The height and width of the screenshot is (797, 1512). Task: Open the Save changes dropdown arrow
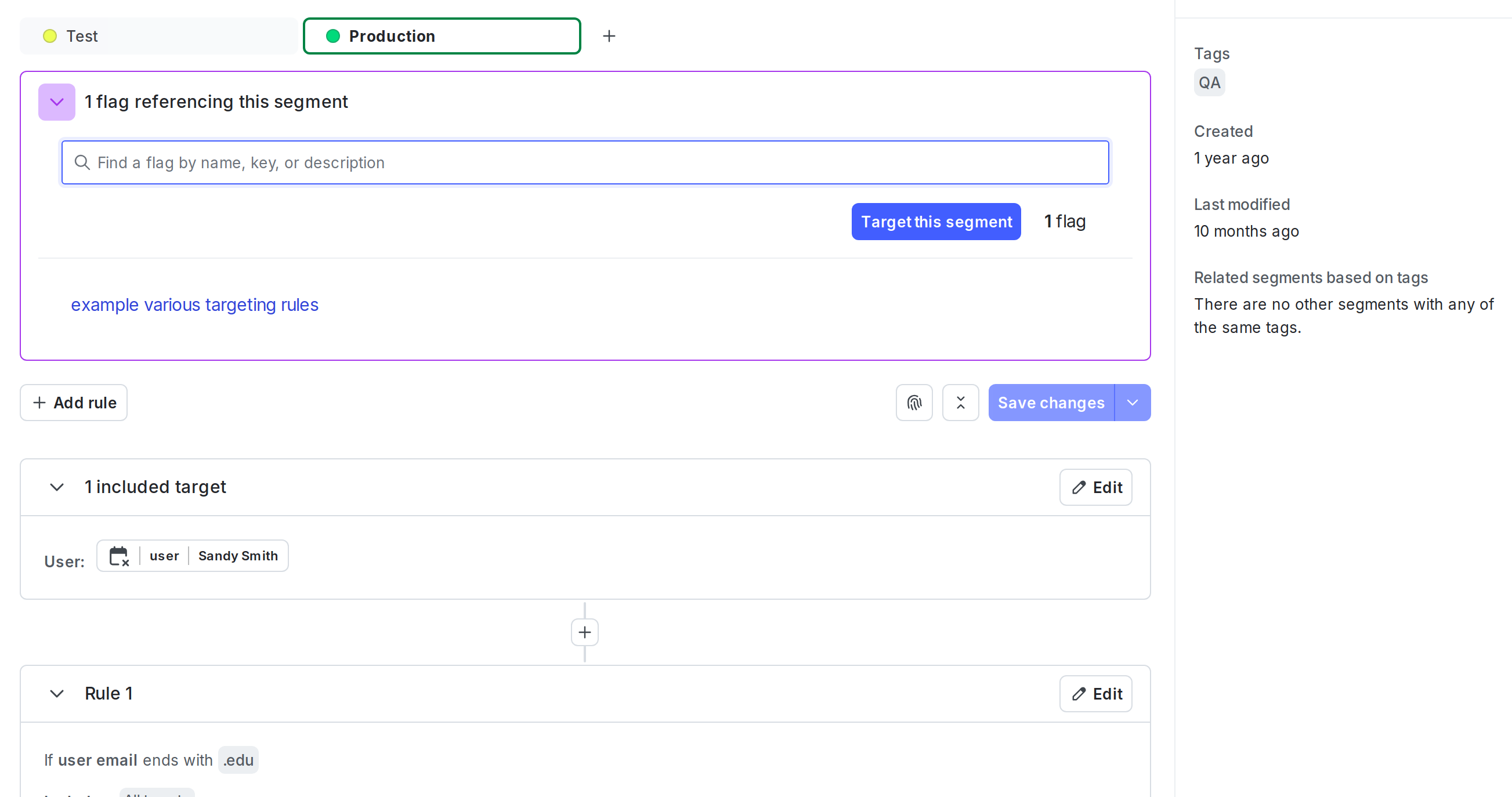(x=1133, y=403)
